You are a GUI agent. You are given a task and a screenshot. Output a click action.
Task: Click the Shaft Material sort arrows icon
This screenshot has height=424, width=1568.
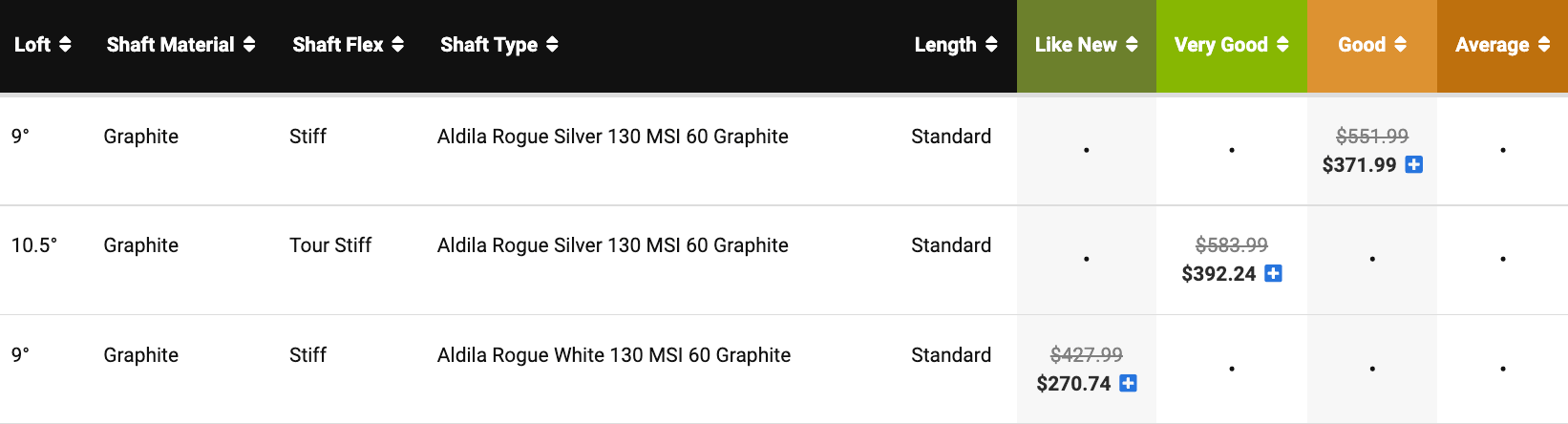pos(249,45)
